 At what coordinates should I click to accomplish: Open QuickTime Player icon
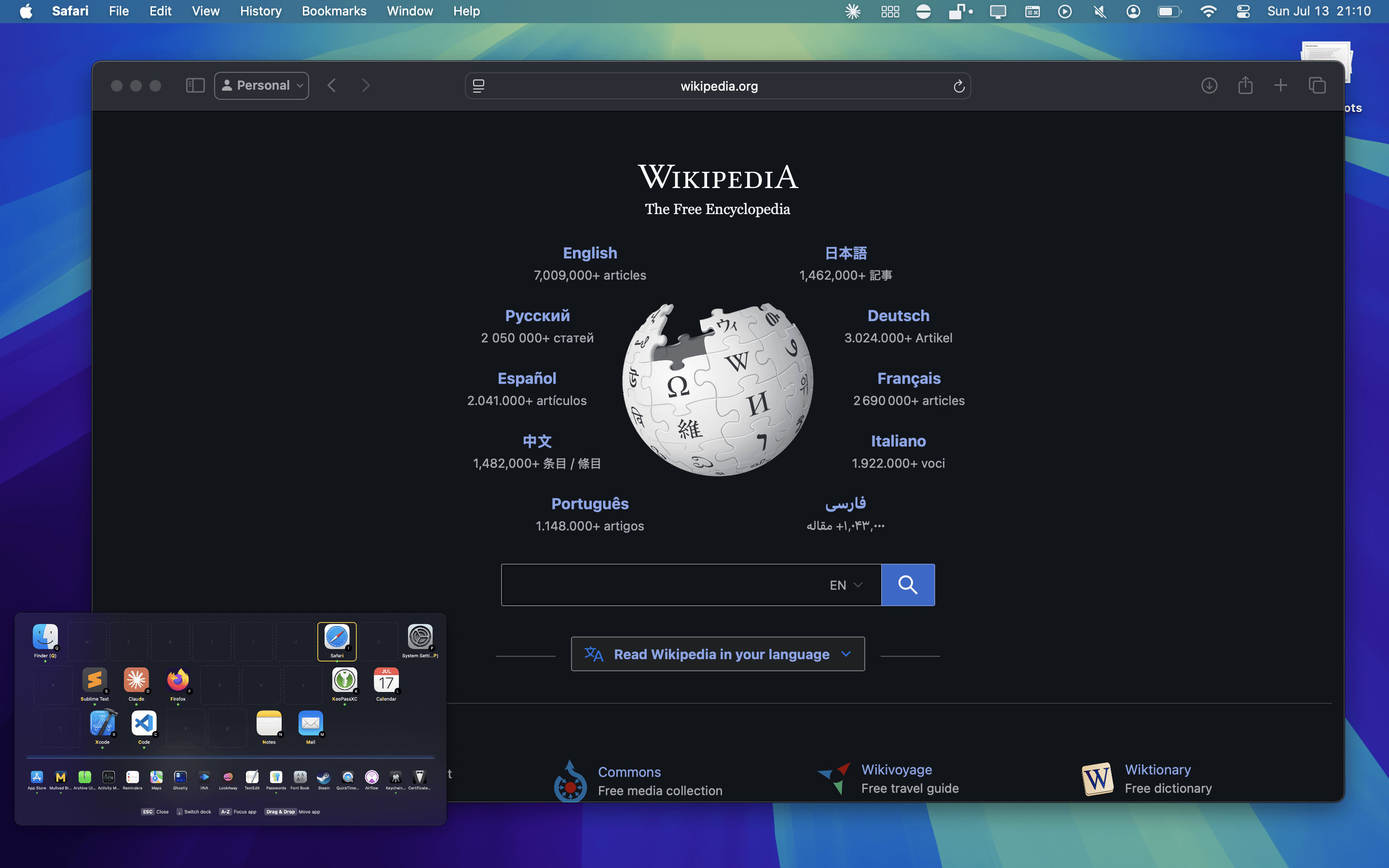[348, 777]
